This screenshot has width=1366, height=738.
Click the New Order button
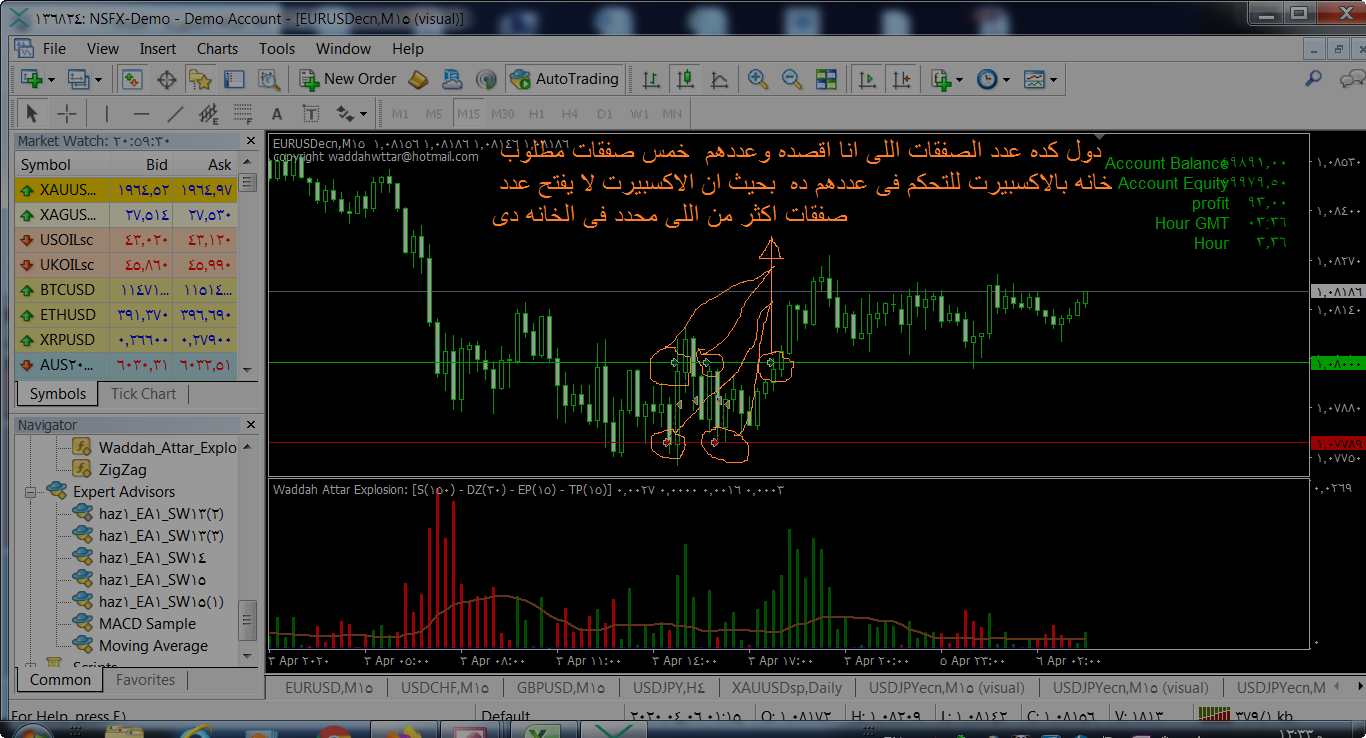[347, 79]
